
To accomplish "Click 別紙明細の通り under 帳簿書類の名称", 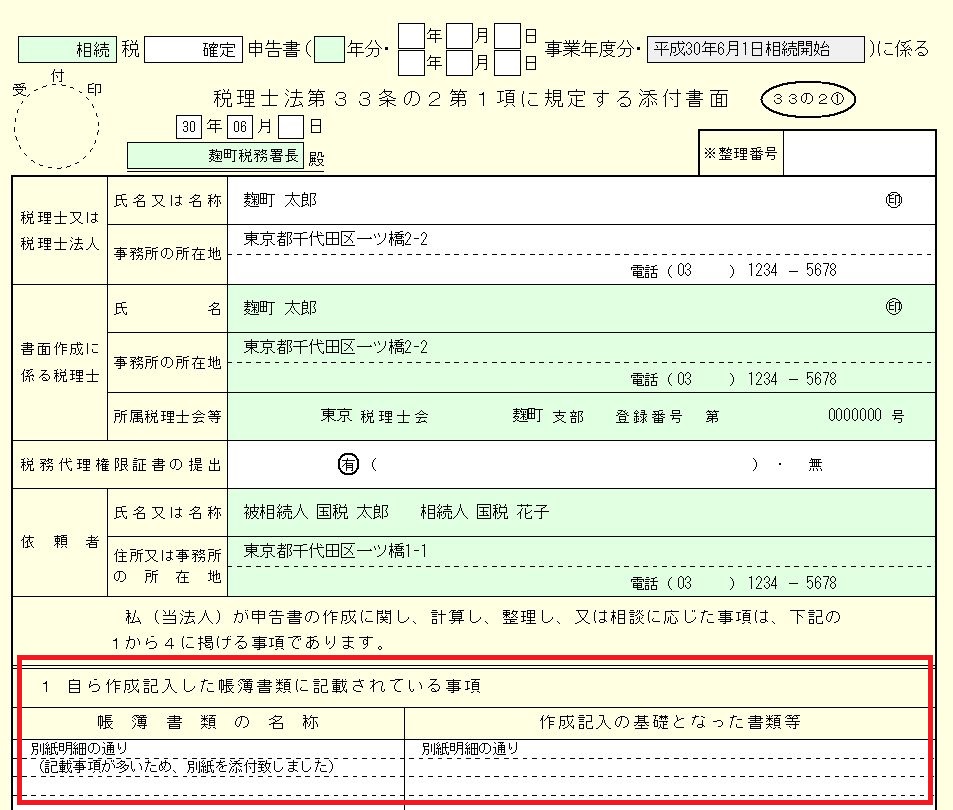I will click(x=79, y=749).
